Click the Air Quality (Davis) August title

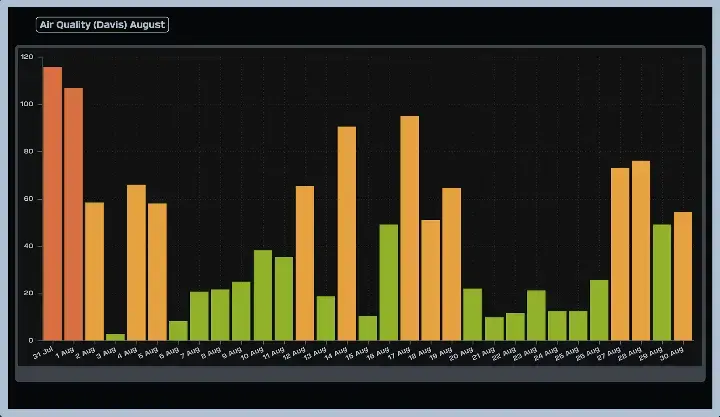(102, 24)
